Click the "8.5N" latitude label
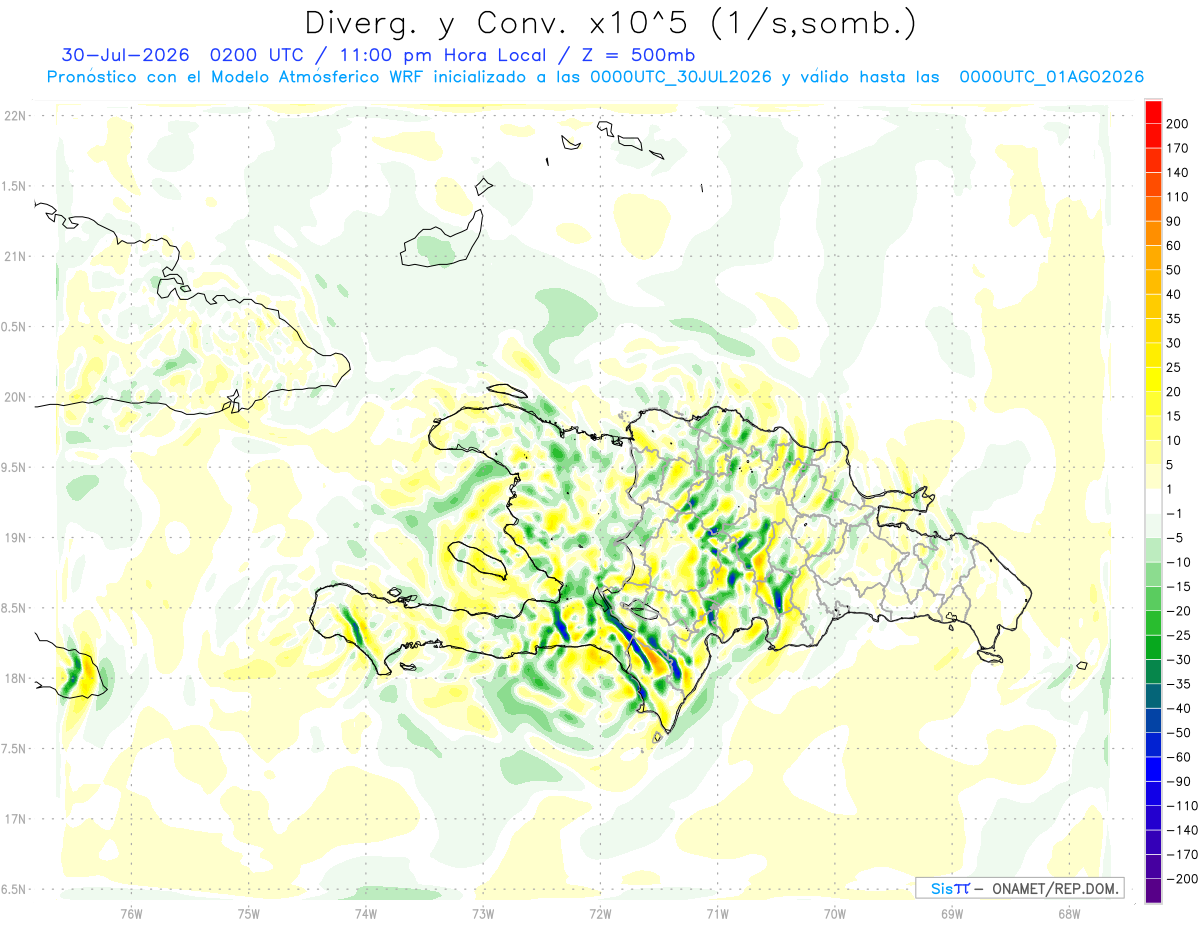 (x=14, y=608)
